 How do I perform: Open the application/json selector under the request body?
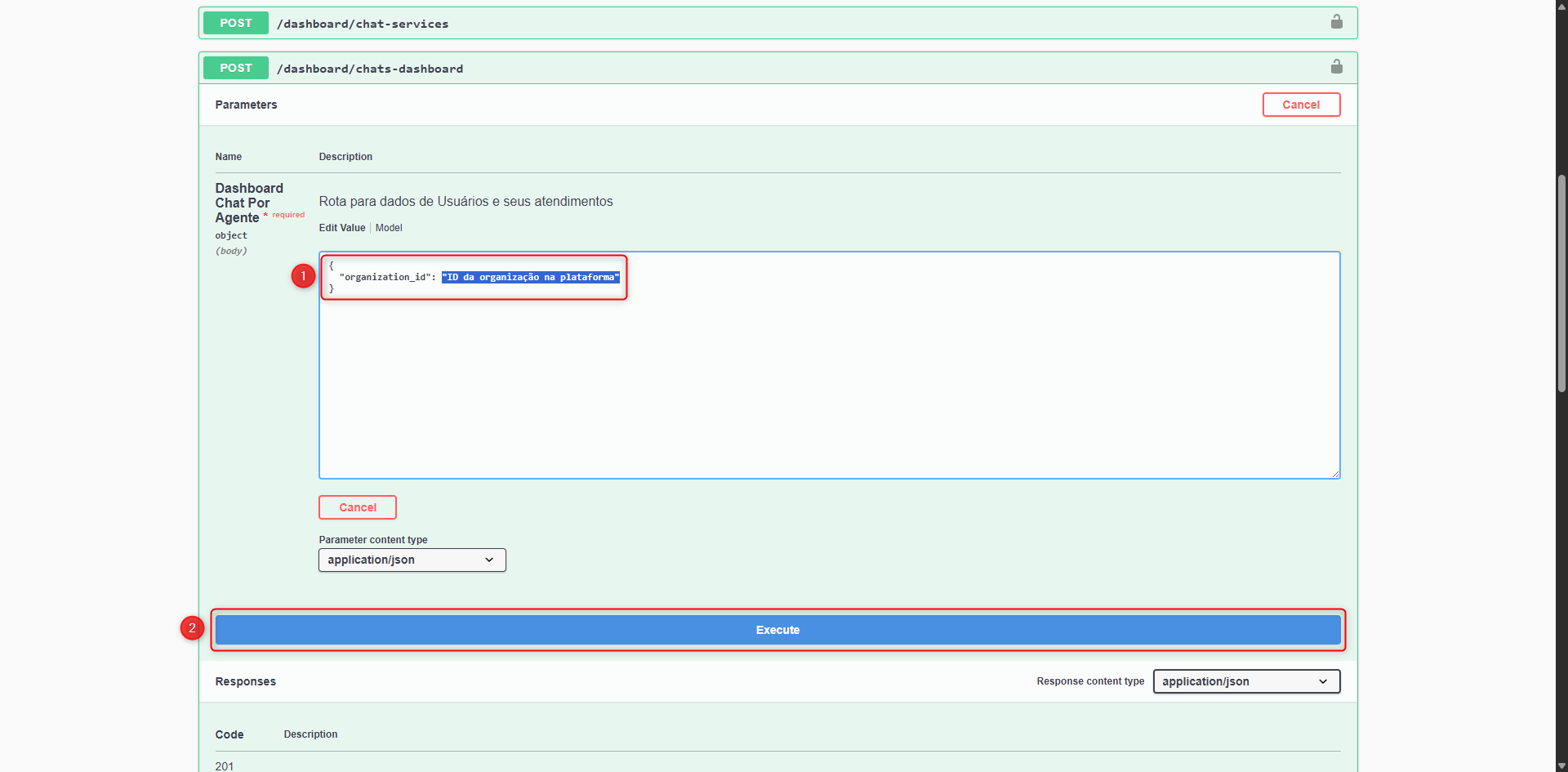412,560
